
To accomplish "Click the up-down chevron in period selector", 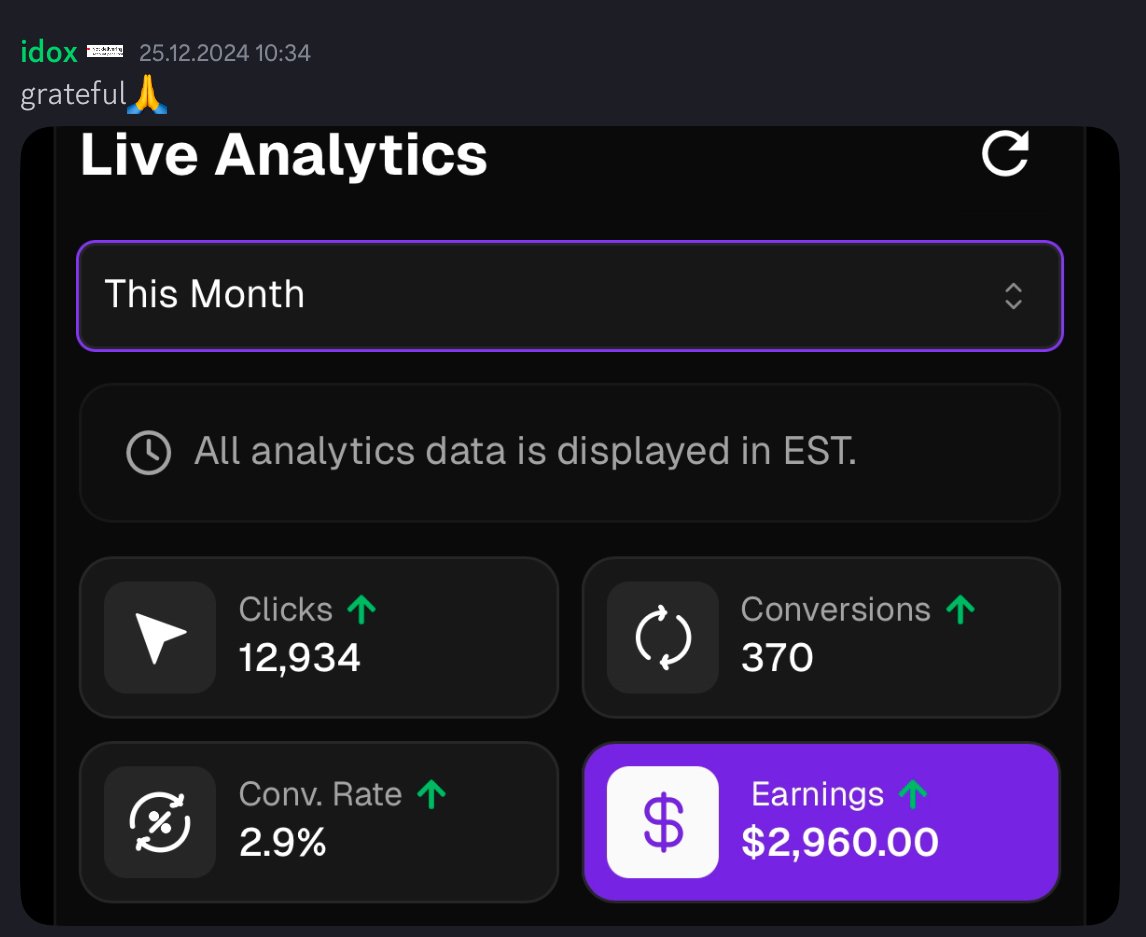I will tap(1013, 296).
